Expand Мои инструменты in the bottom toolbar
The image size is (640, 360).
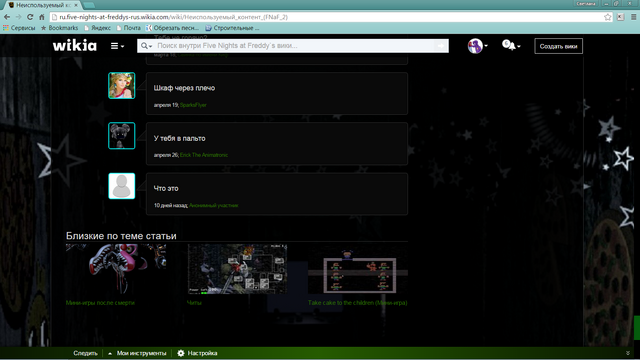[x=137, y=353]
